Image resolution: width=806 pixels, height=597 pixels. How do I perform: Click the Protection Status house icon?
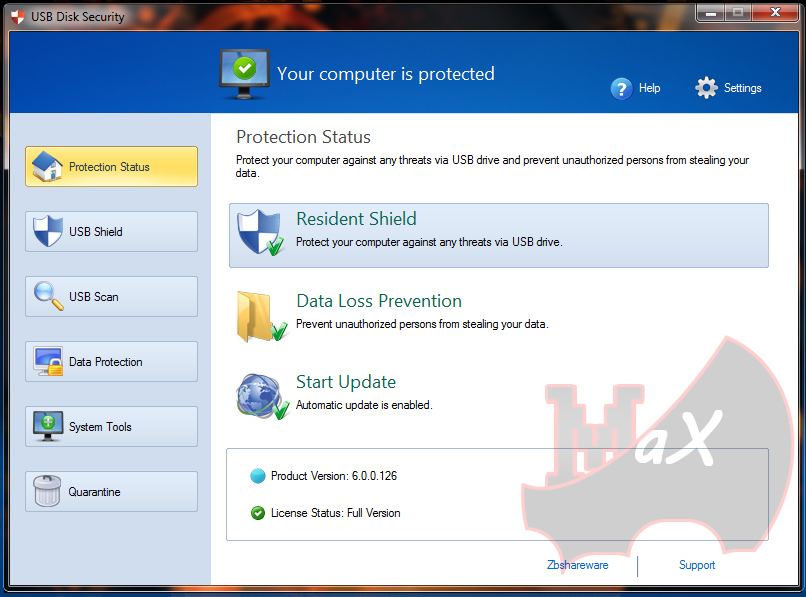[x=47, y=166]
